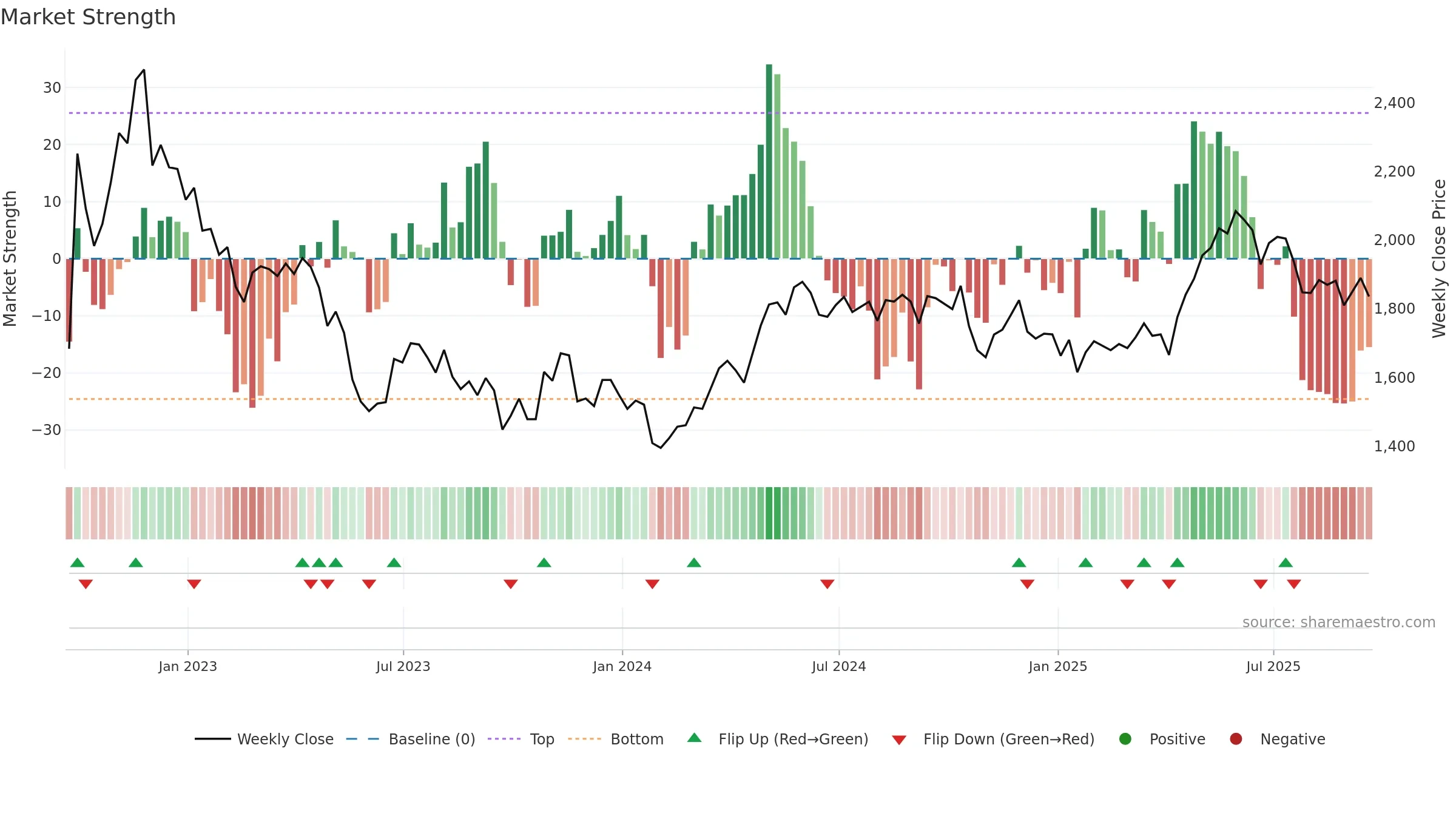Click the Jan 2025 x-axis label
This screenshot has height=819, width=1456.
1058,666
